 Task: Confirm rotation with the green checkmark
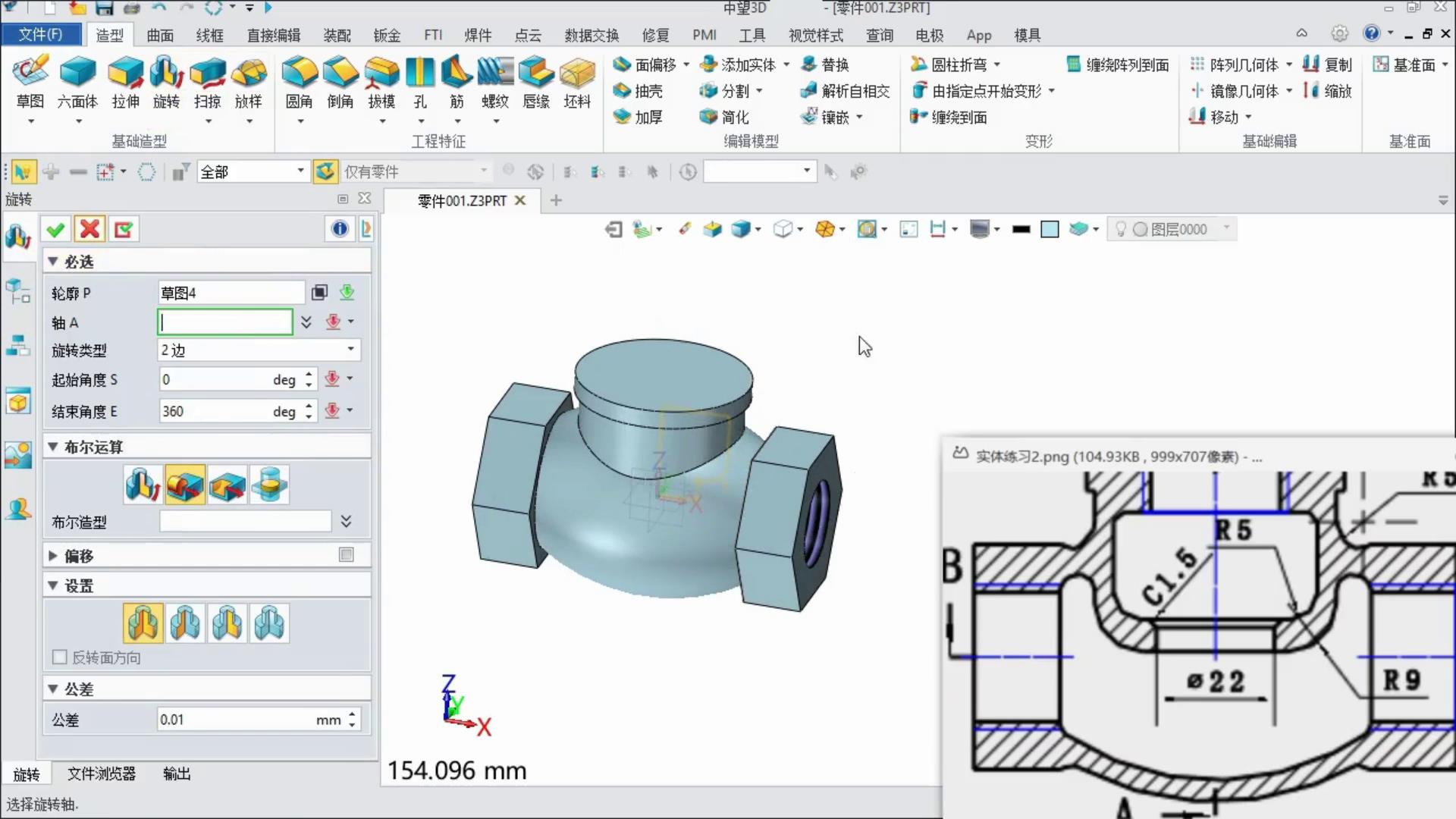point(55,229)
